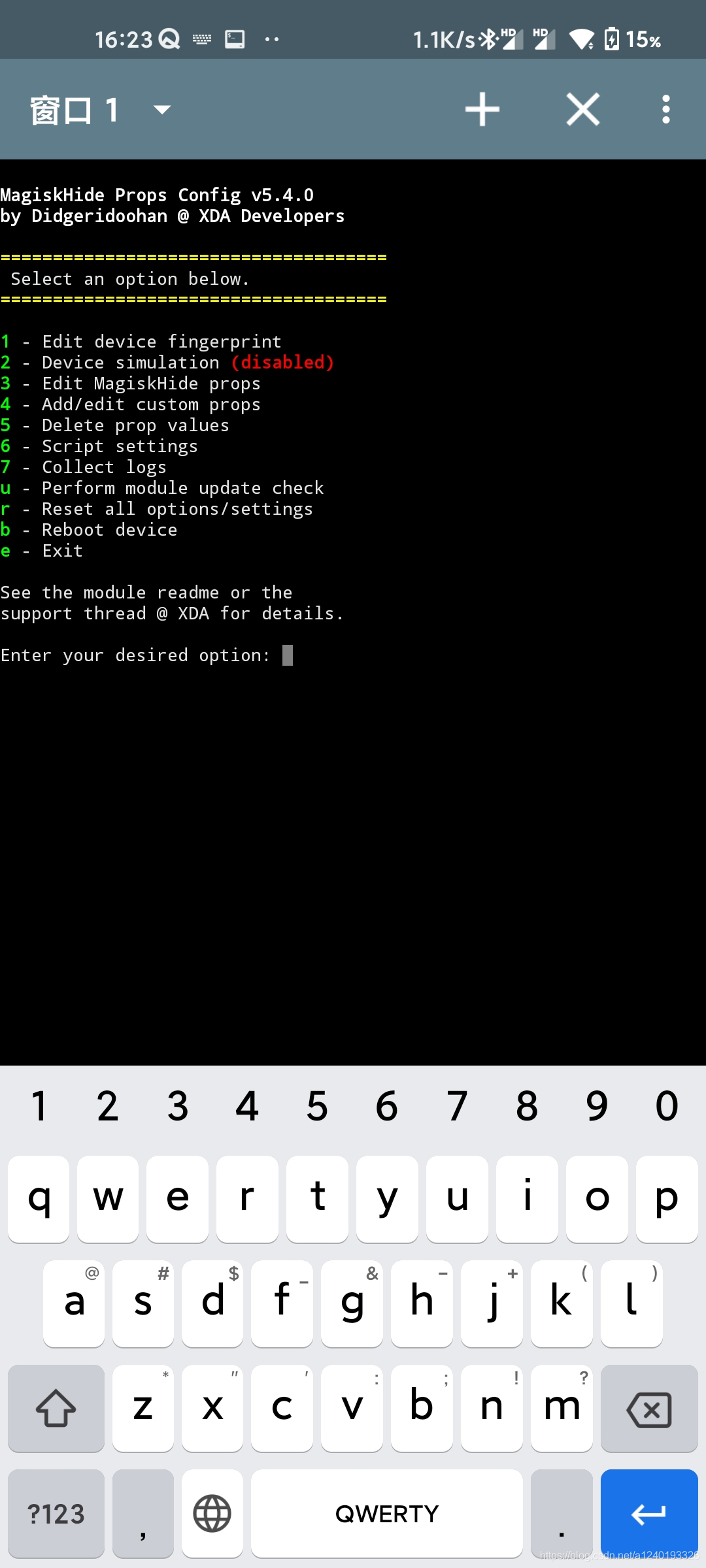The image size is (706, 1568).
Task: Open the three-dot overflow menu
Action: click(x=666, y=109)
